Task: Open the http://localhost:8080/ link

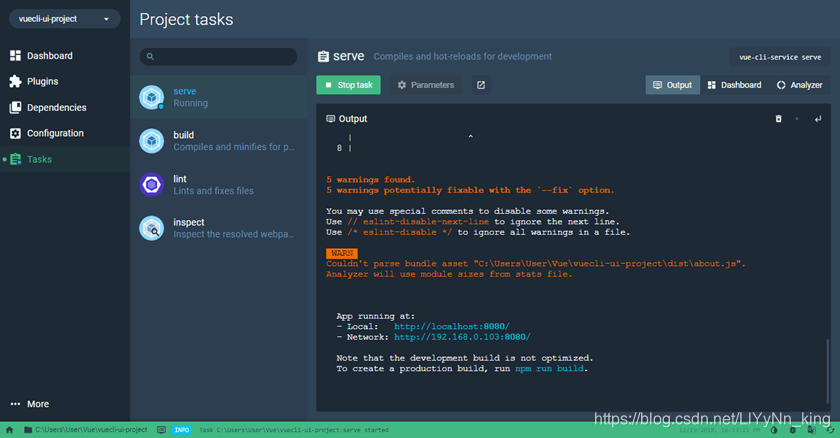Action: tap(452, 326)
